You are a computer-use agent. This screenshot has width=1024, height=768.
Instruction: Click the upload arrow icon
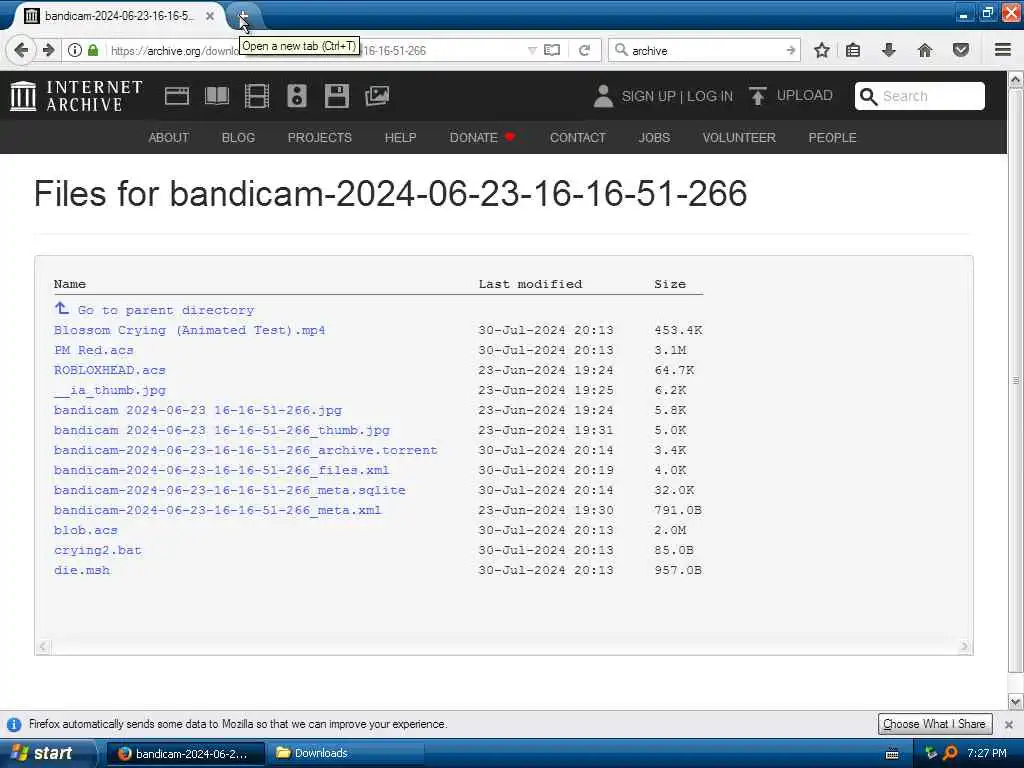[758, 96]
